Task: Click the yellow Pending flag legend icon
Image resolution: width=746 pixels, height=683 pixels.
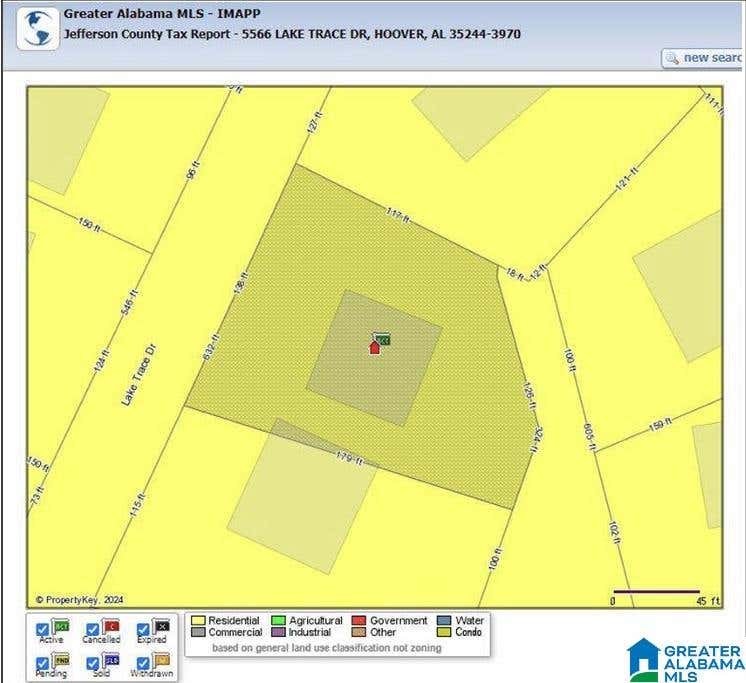Action: 60,660
